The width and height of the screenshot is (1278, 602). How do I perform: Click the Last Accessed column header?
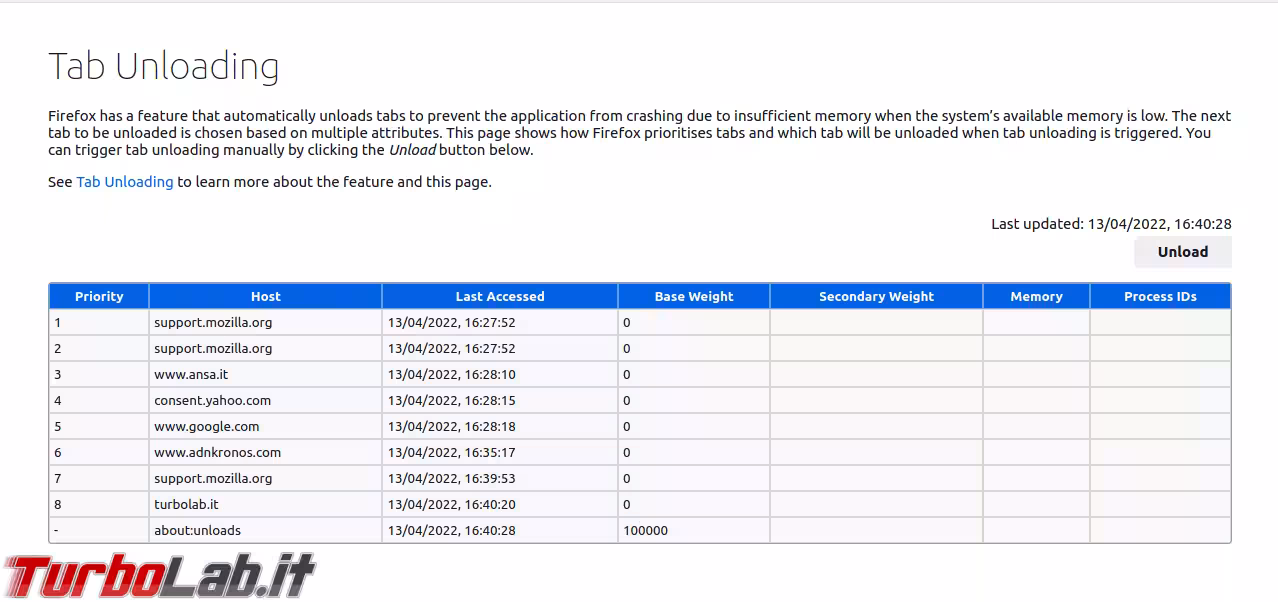(x=500, y=296)
